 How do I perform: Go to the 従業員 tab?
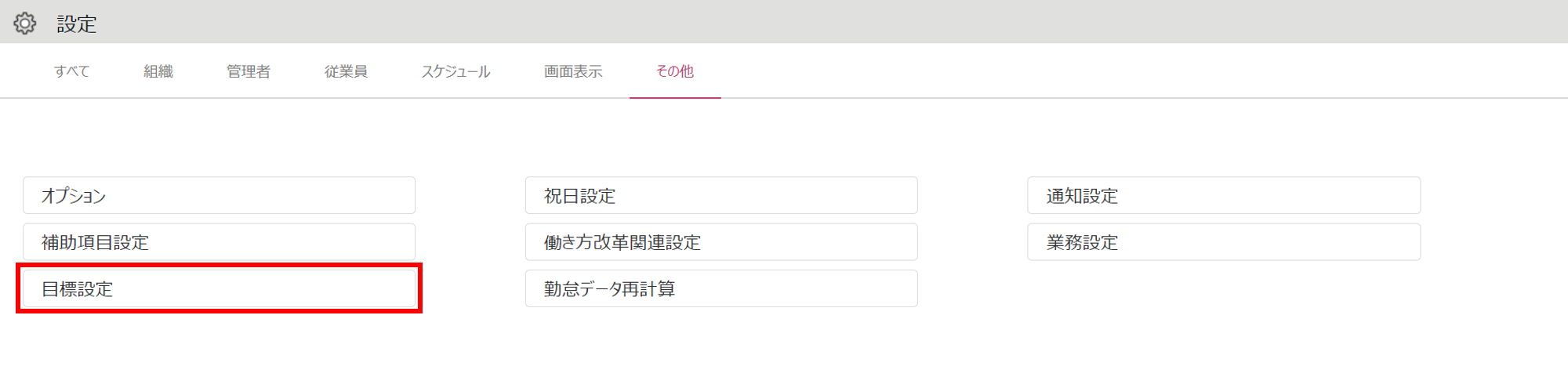[346, 71]
